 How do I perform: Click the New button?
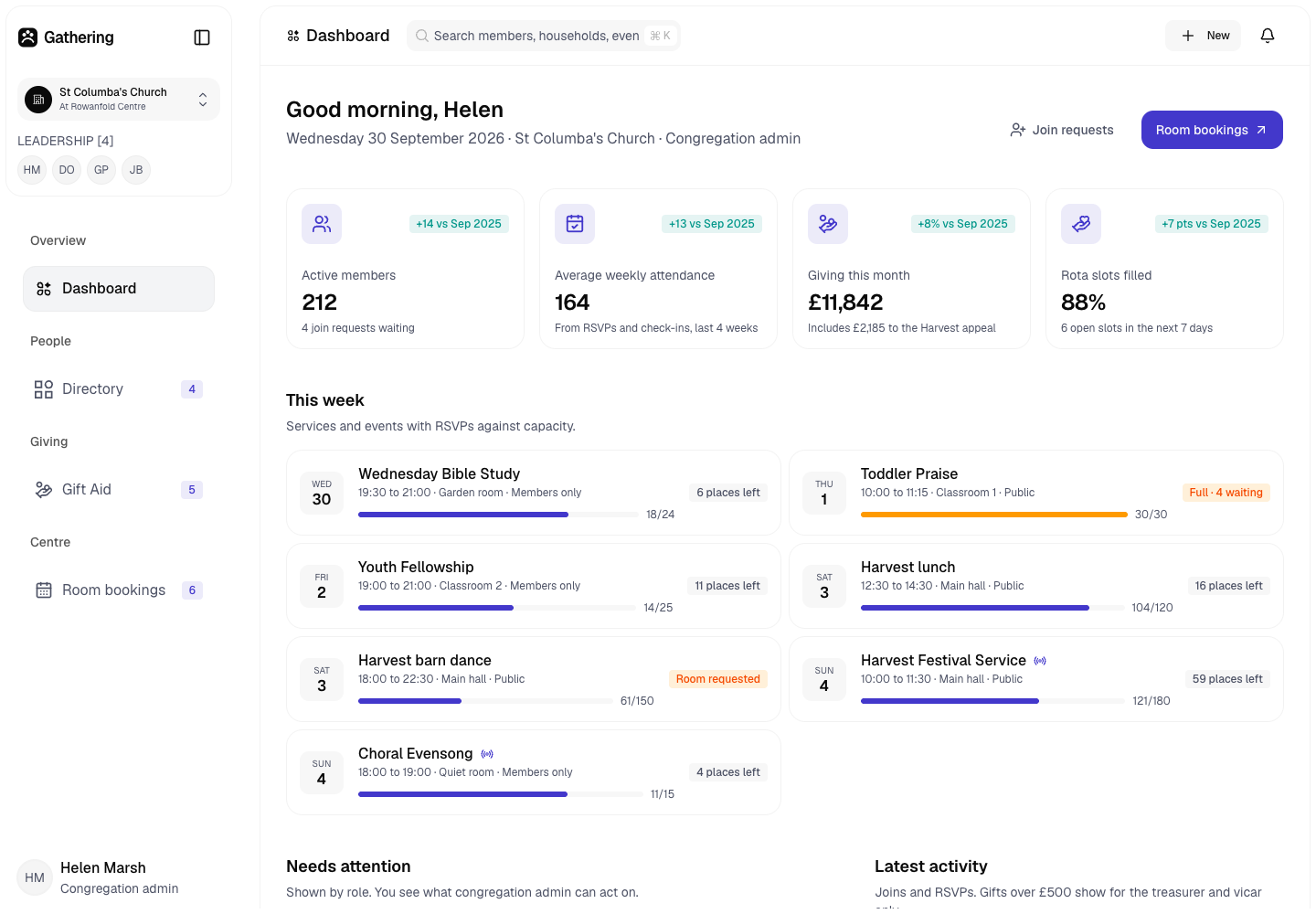click(x=1203, y=36)
